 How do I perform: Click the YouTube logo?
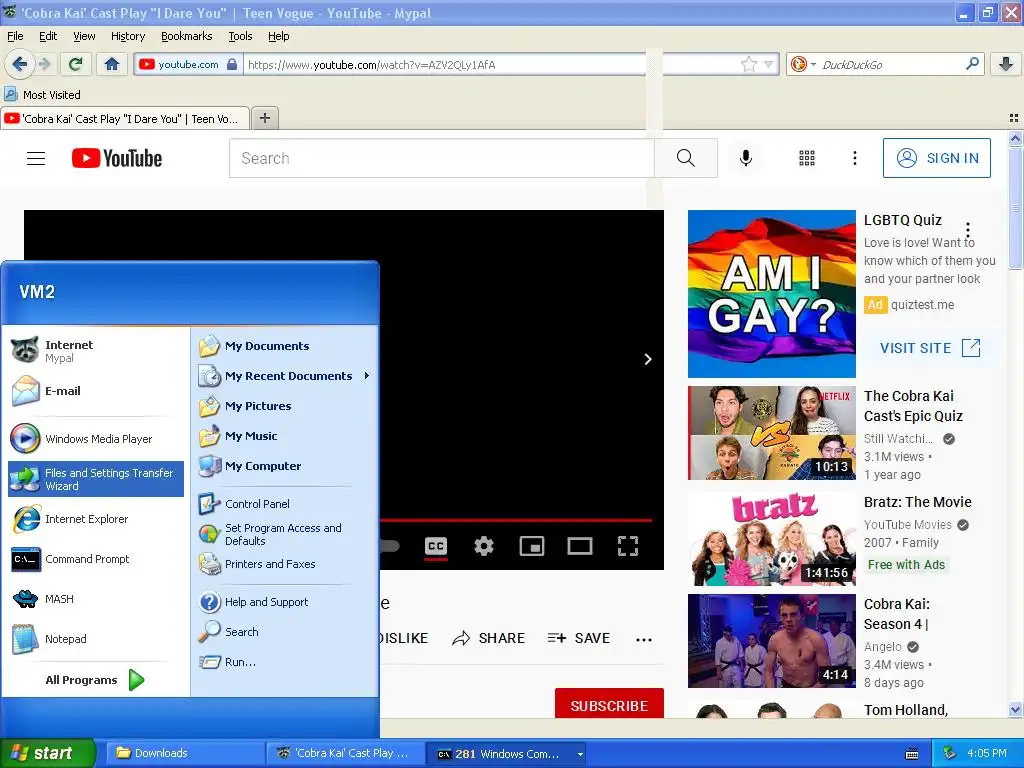(117, 158)
